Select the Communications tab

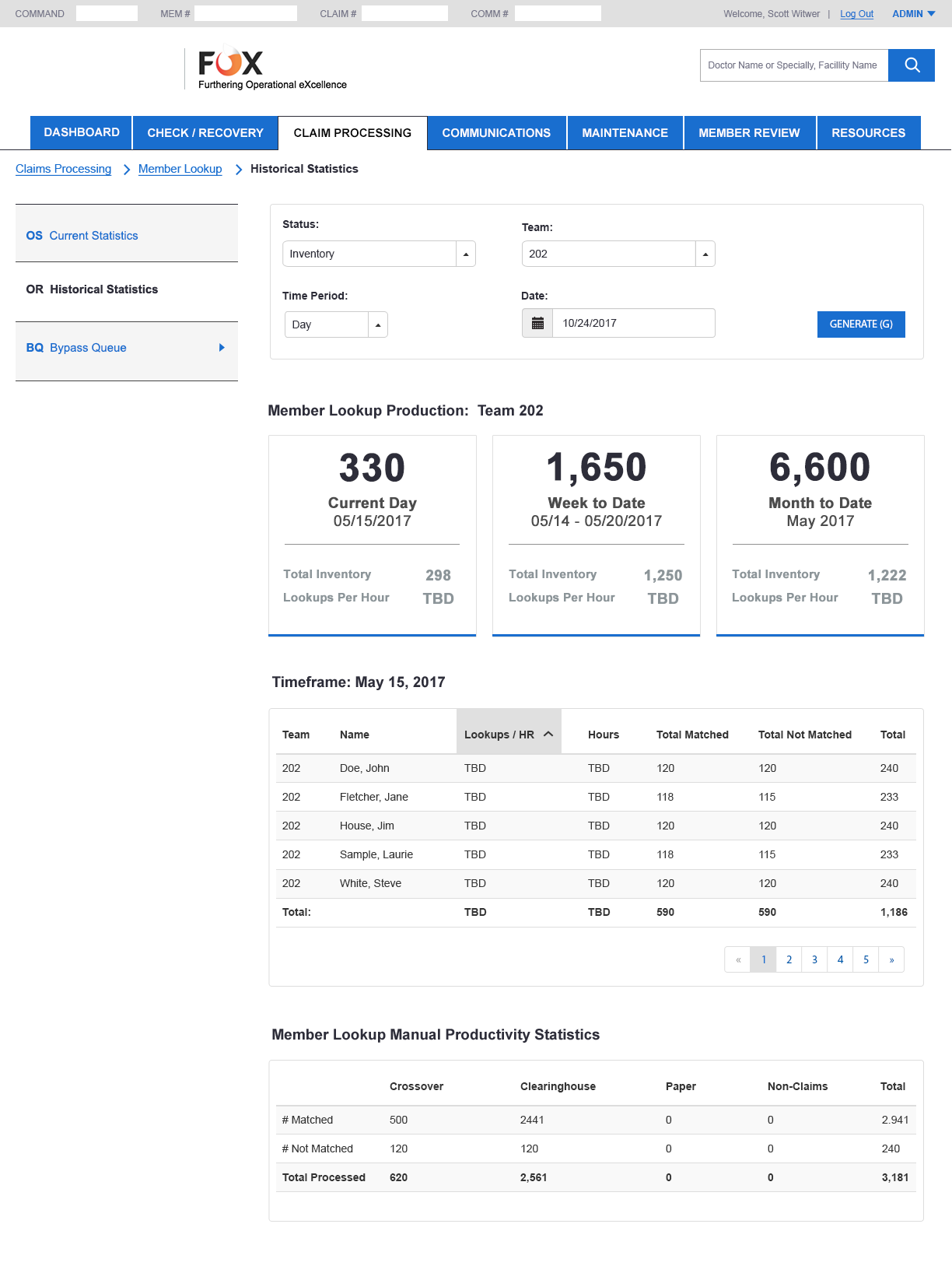[x=496, y=133]
